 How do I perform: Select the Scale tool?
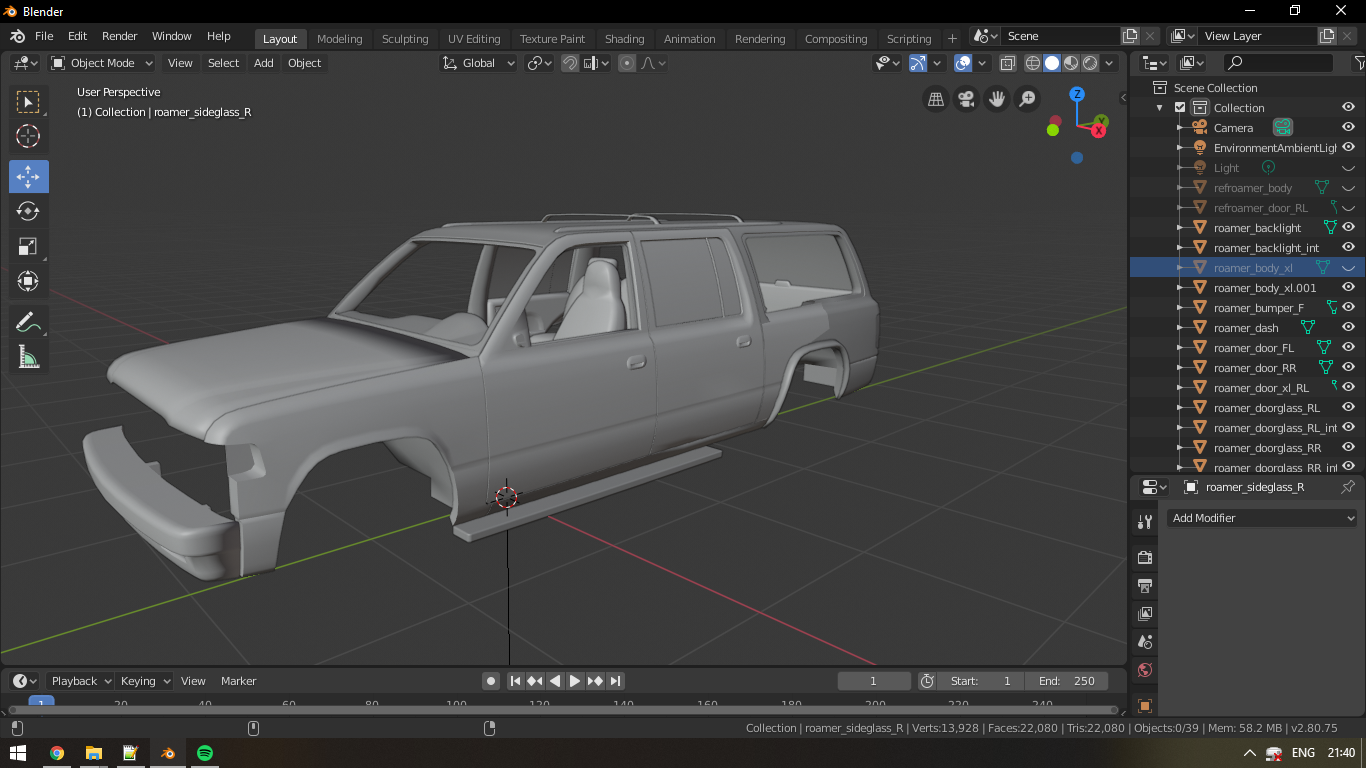[28, 246]
